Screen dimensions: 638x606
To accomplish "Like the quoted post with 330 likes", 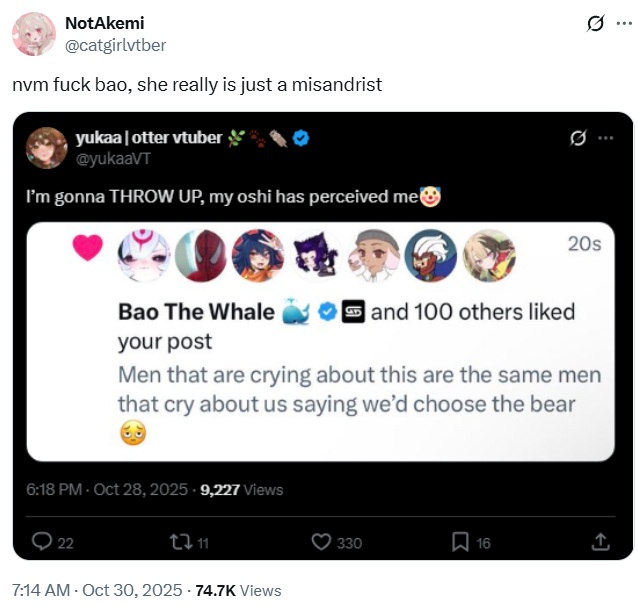I will [321, 542].
